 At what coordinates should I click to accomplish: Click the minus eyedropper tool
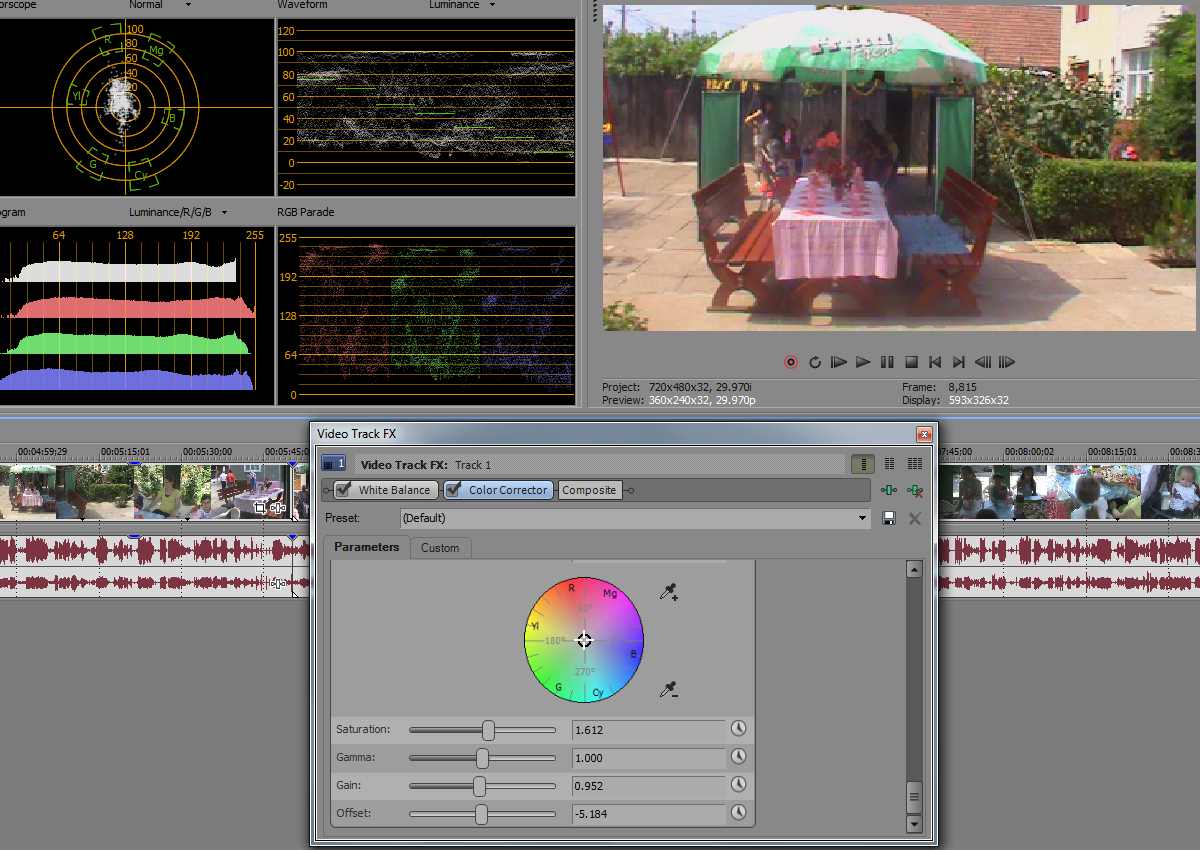[x=669, y=689]
